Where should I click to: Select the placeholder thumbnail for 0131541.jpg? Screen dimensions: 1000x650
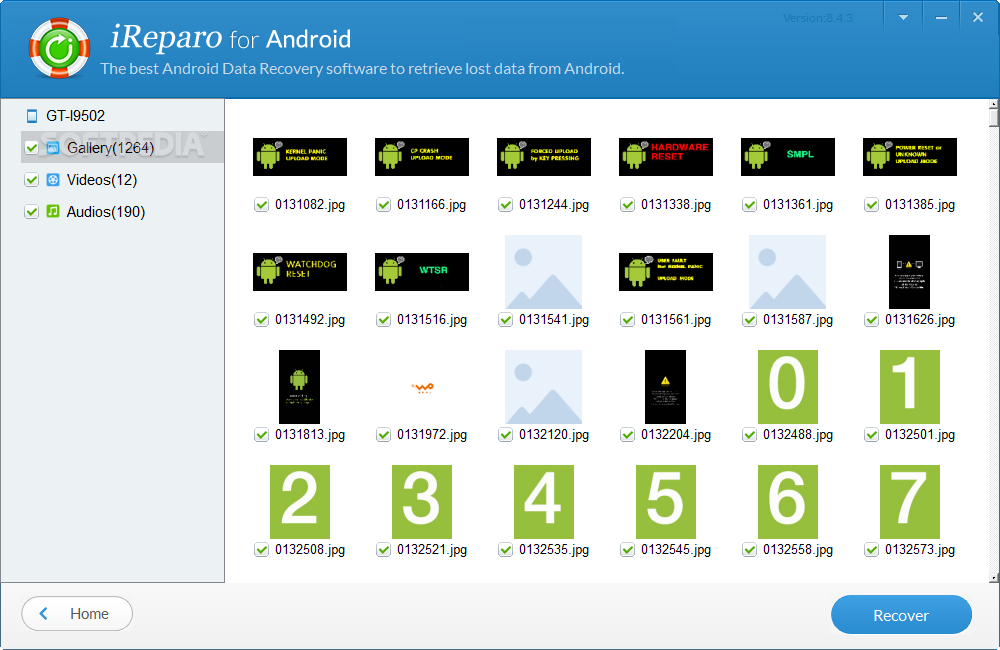point(543,272)
